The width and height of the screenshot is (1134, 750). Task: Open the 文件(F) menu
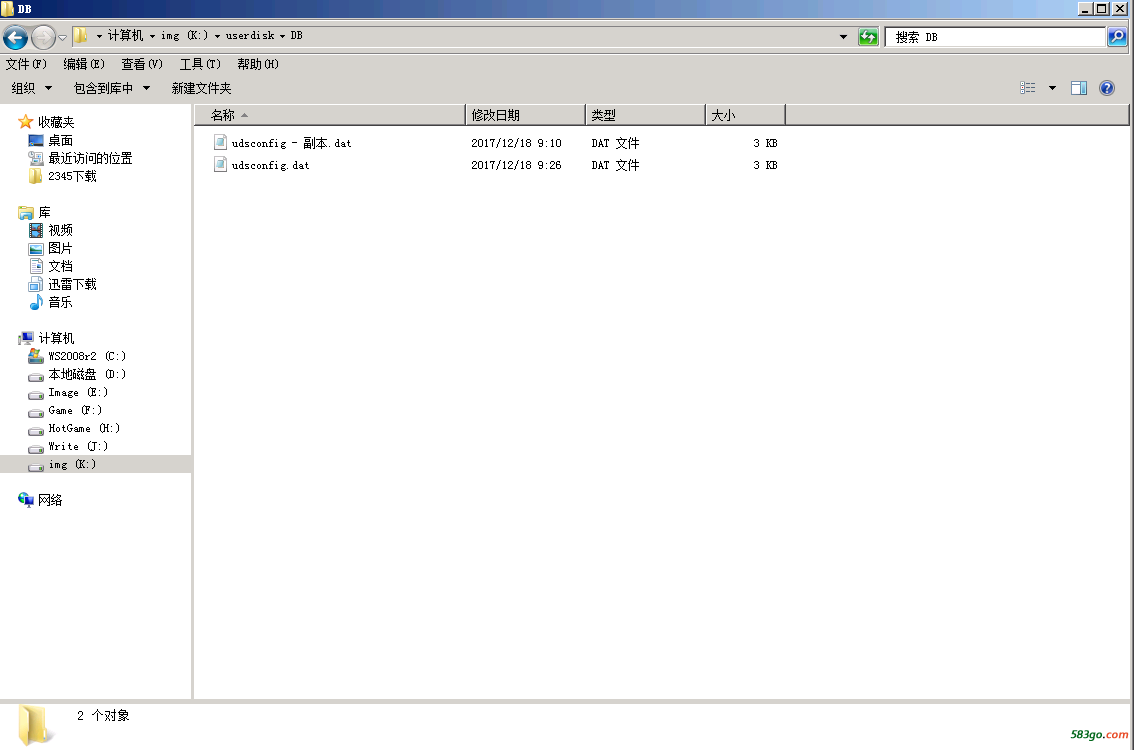(x=26, y=64)
